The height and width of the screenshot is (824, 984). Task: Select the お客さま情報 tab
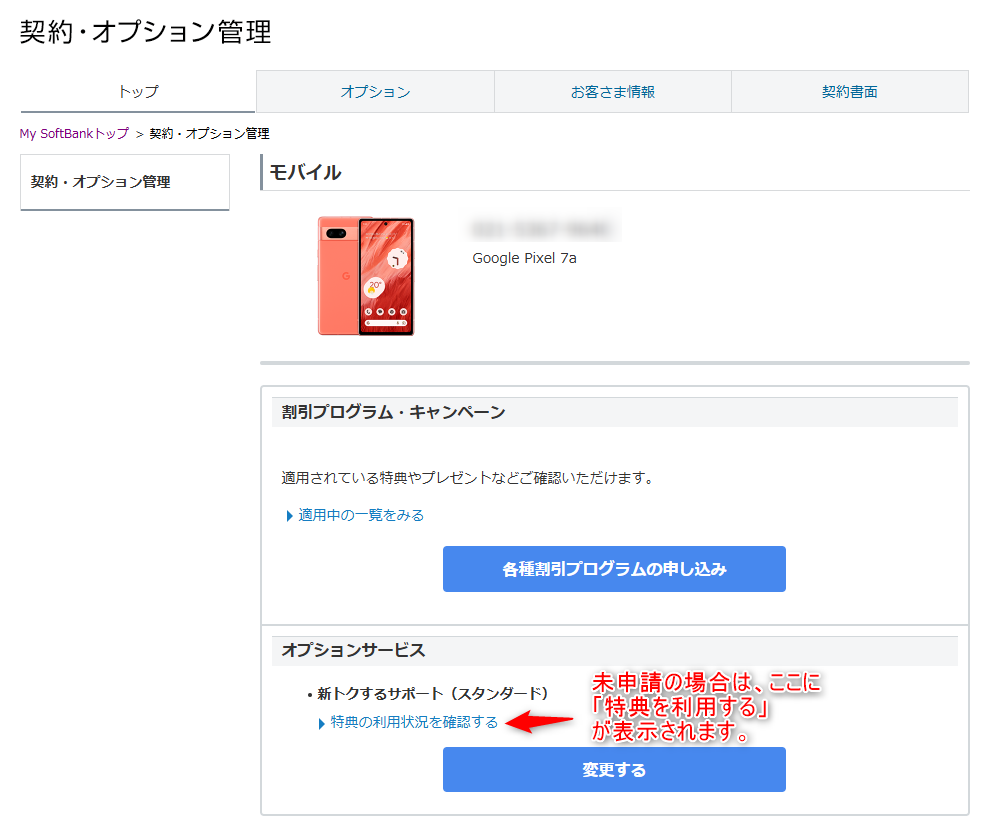click(x=612, y=92)
